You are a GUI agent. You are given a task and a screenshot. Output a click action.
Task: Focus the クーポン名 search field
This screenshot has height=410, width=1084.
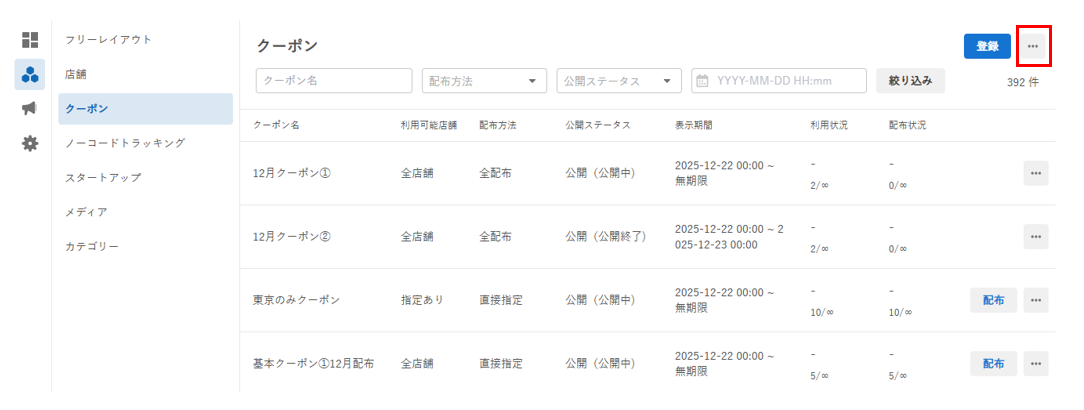(334, 80)
